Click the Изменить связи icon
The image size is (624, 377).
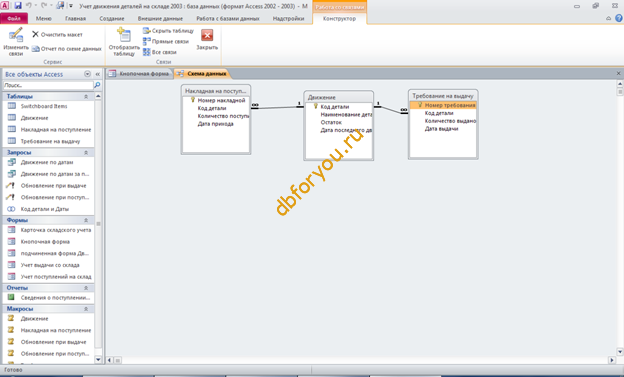click(x=16, y=35)
